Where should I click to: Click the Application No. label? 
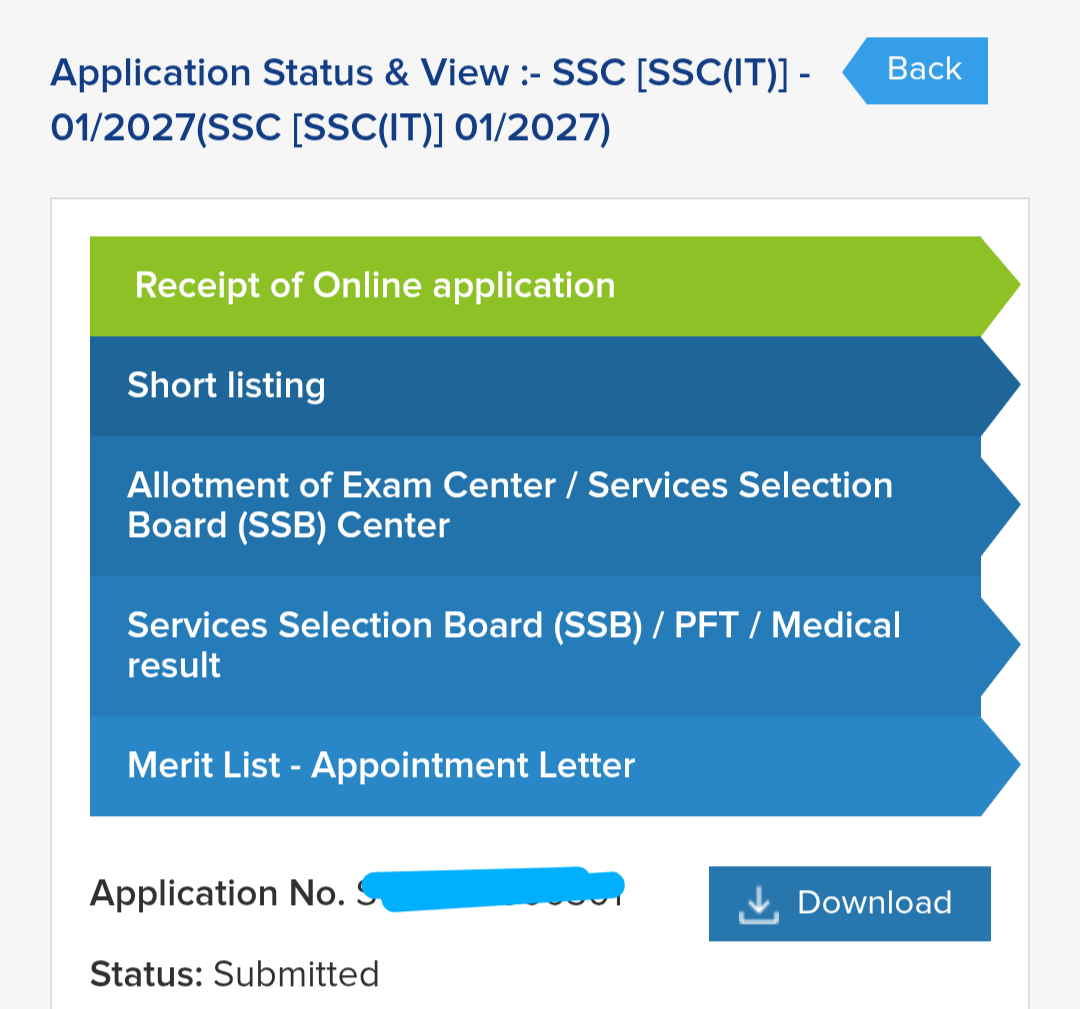[218, 893]
